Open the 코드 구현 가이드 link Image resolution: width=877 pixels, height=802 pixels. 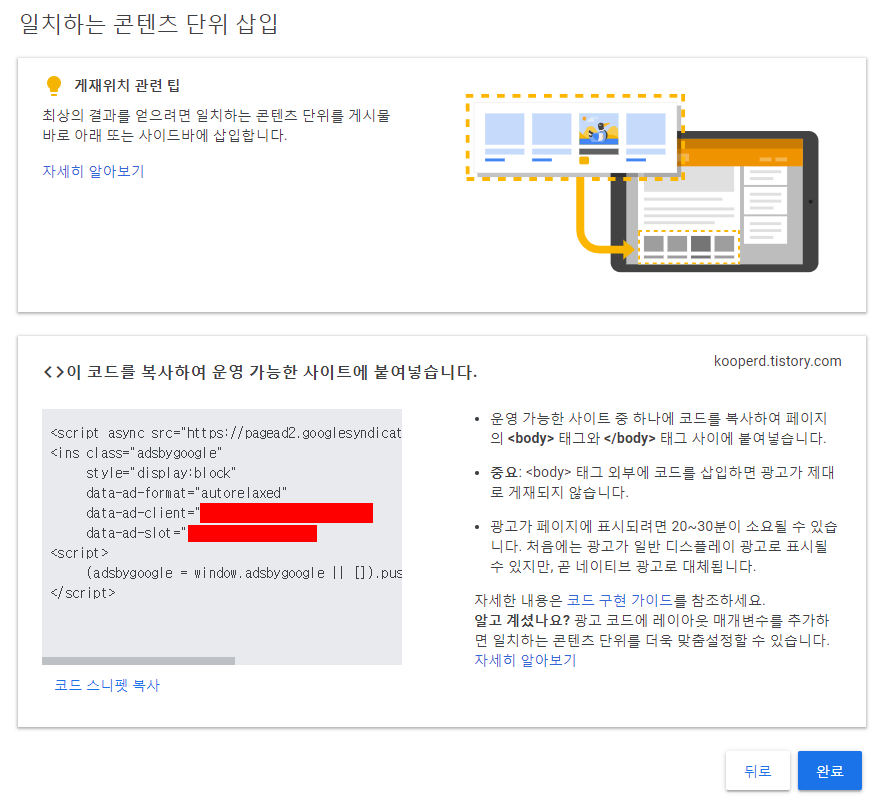coord(619,600)
